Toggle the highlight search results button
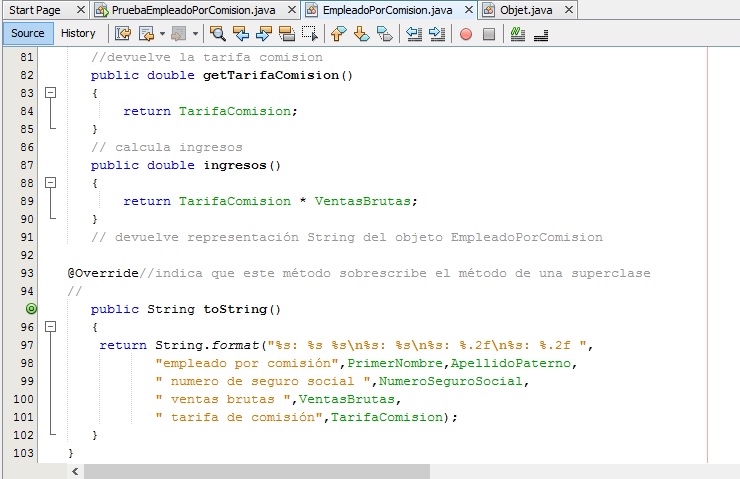The image size is (740, 479). pos(287,33)
